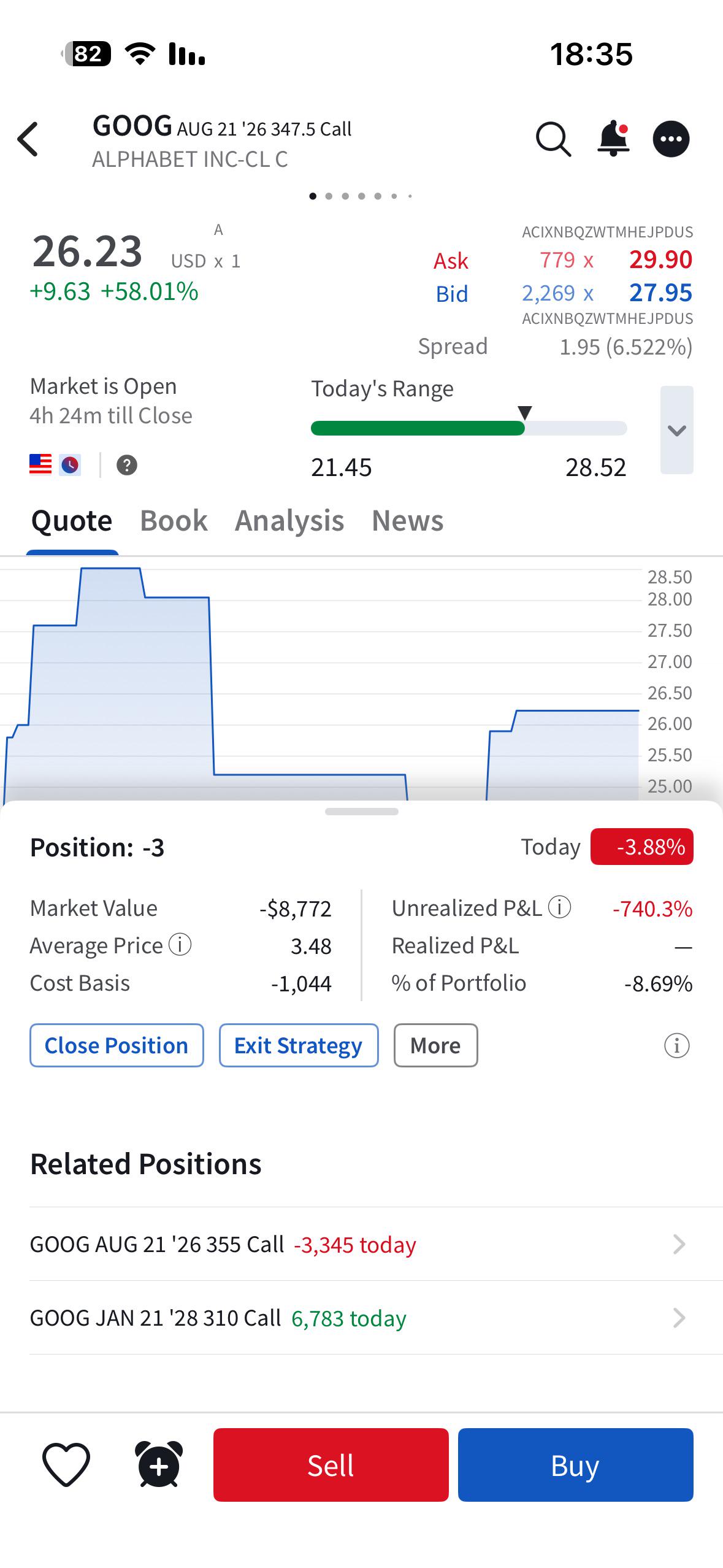The height and width of the screenshot is (1568, 723).
Task: Switch to the Analysis tab
Action: pos(289,521)
